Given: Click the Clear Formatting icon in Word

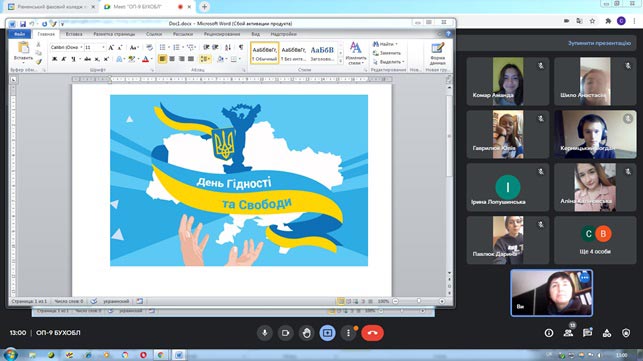Looking at the screenshot, I should tap(149, 48).
